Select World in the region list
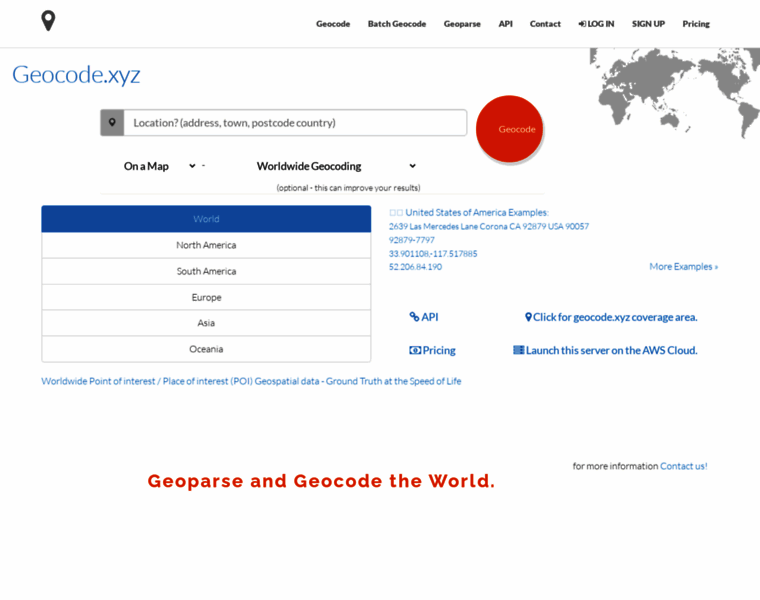Viewport: 760px width, 600px height. (206, 219)
